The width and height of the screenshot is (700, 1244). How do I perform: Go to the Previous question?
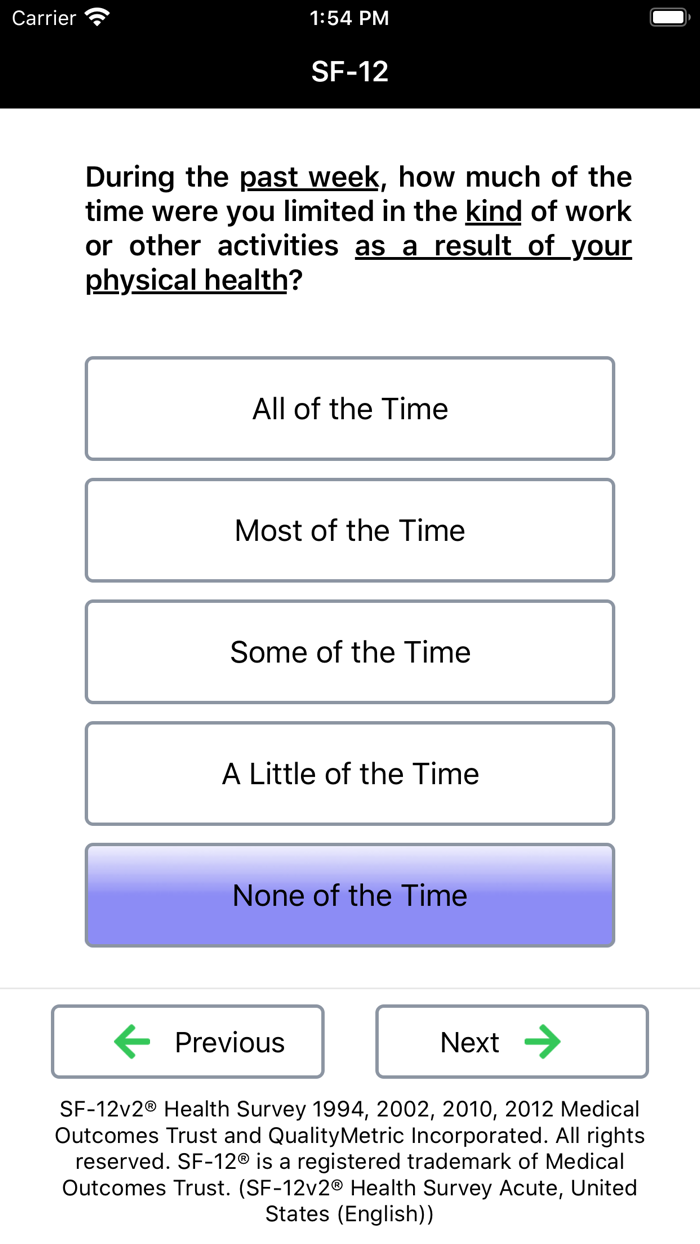click(188, 1042)
